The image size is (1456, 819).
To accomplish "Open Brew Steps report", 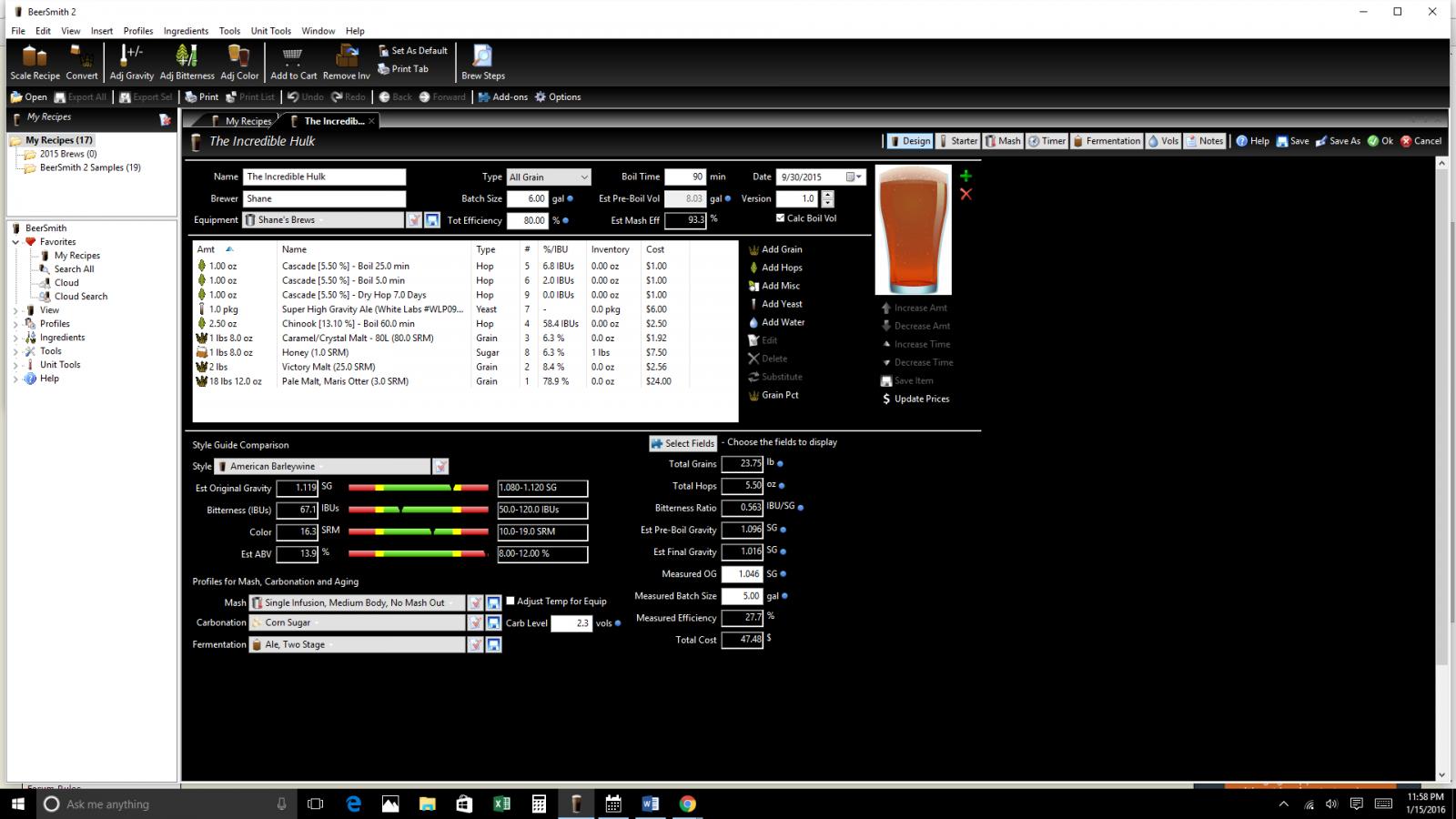I will coord(482,63).
